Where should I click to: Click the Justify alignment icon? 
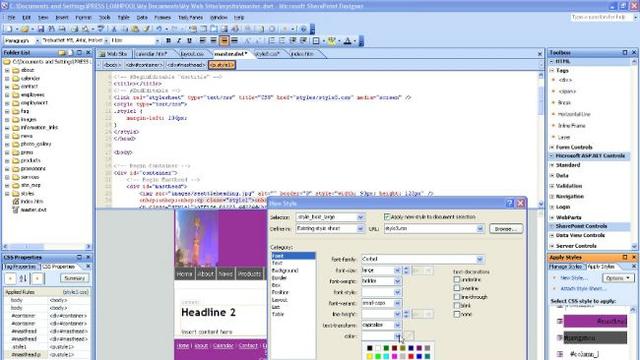234,41
